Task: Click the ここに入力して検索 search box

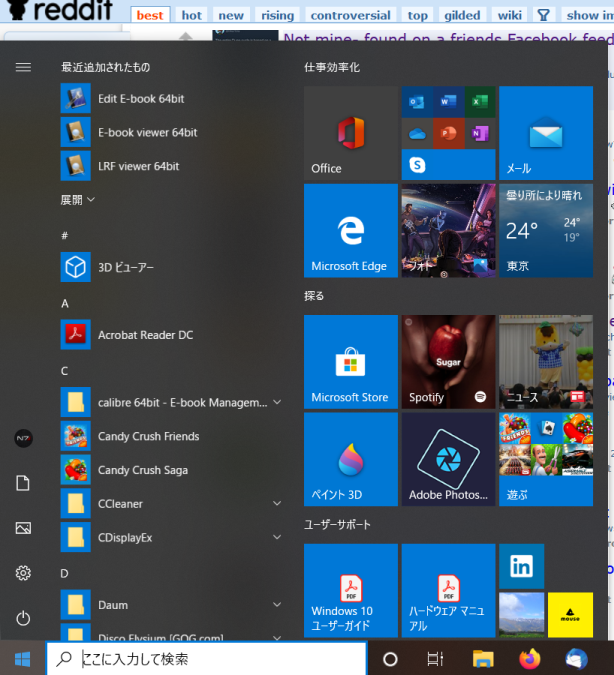Action: point(207,659)
